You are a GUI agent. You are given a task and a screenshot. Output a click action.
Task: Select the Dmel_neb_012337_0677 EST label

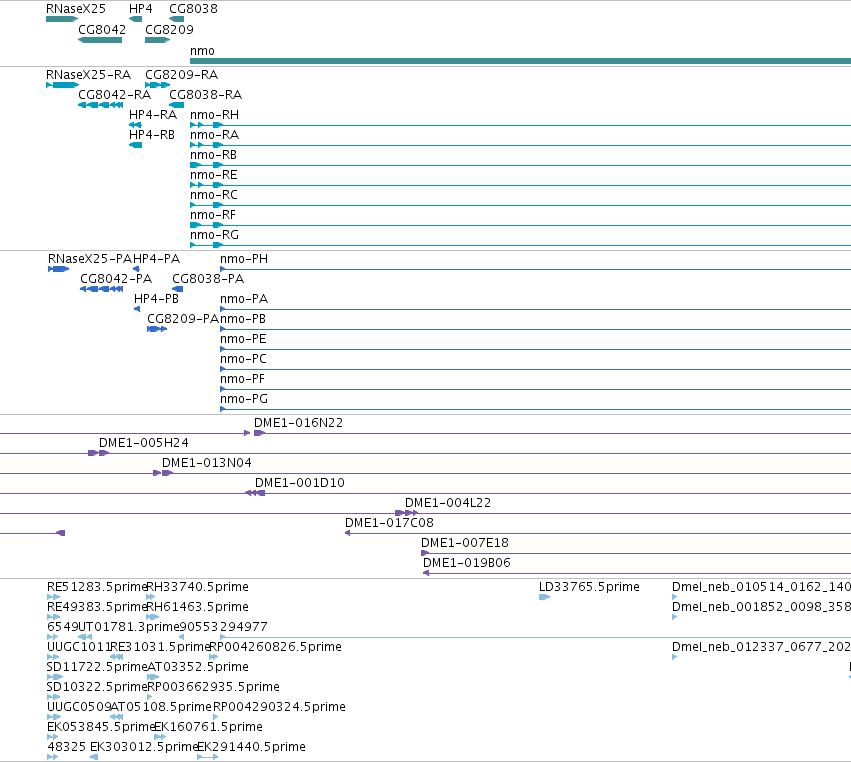point(761,647)
